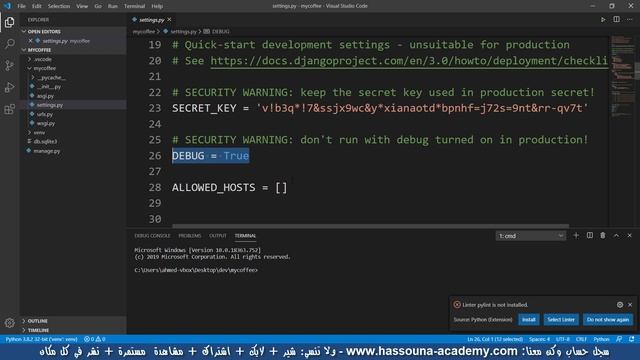
Task: Close the terminal panel
Action: 630,236
